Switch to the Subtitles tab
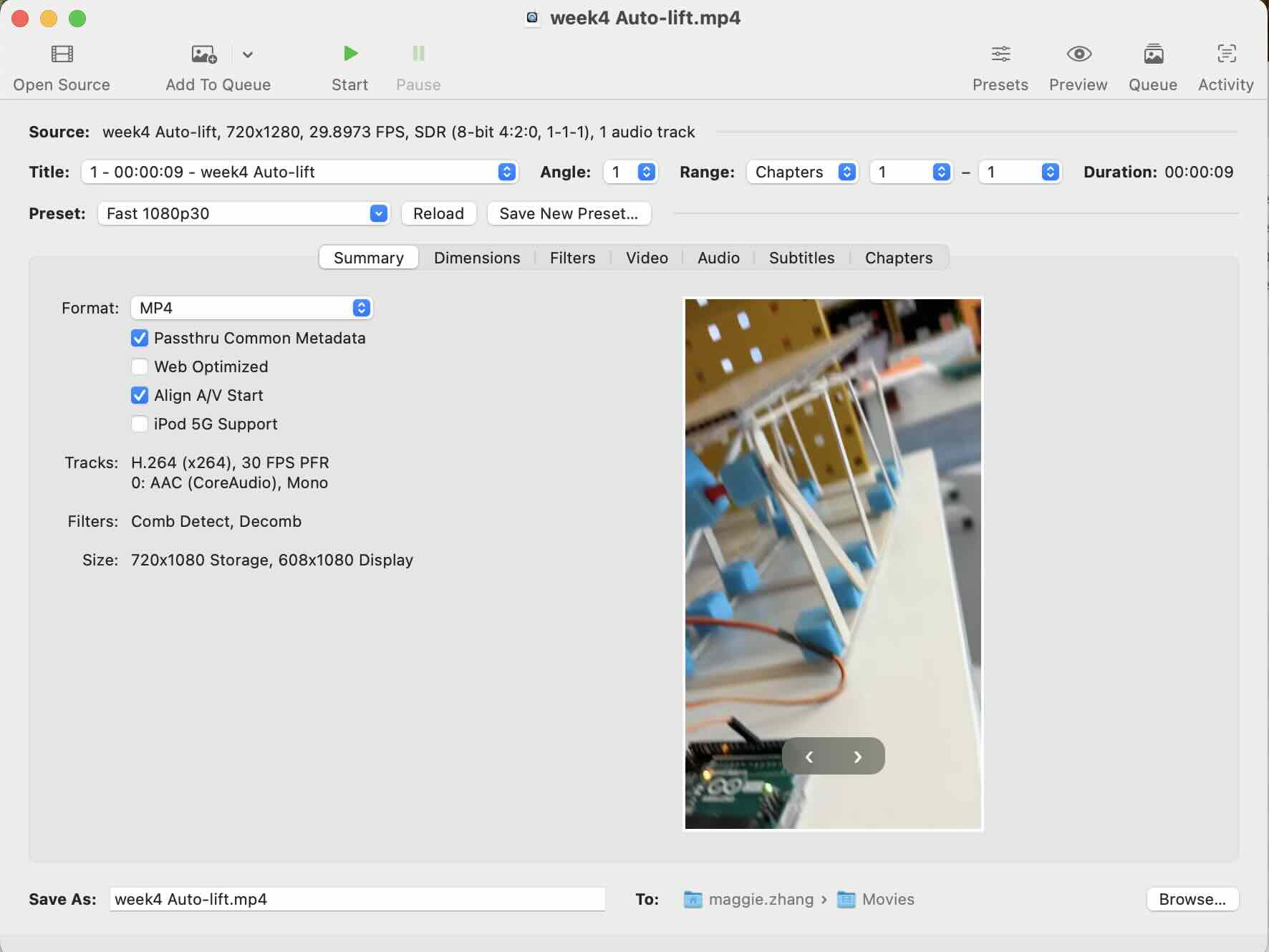This screenshot has height=952, width=1269. pos(802,258)
